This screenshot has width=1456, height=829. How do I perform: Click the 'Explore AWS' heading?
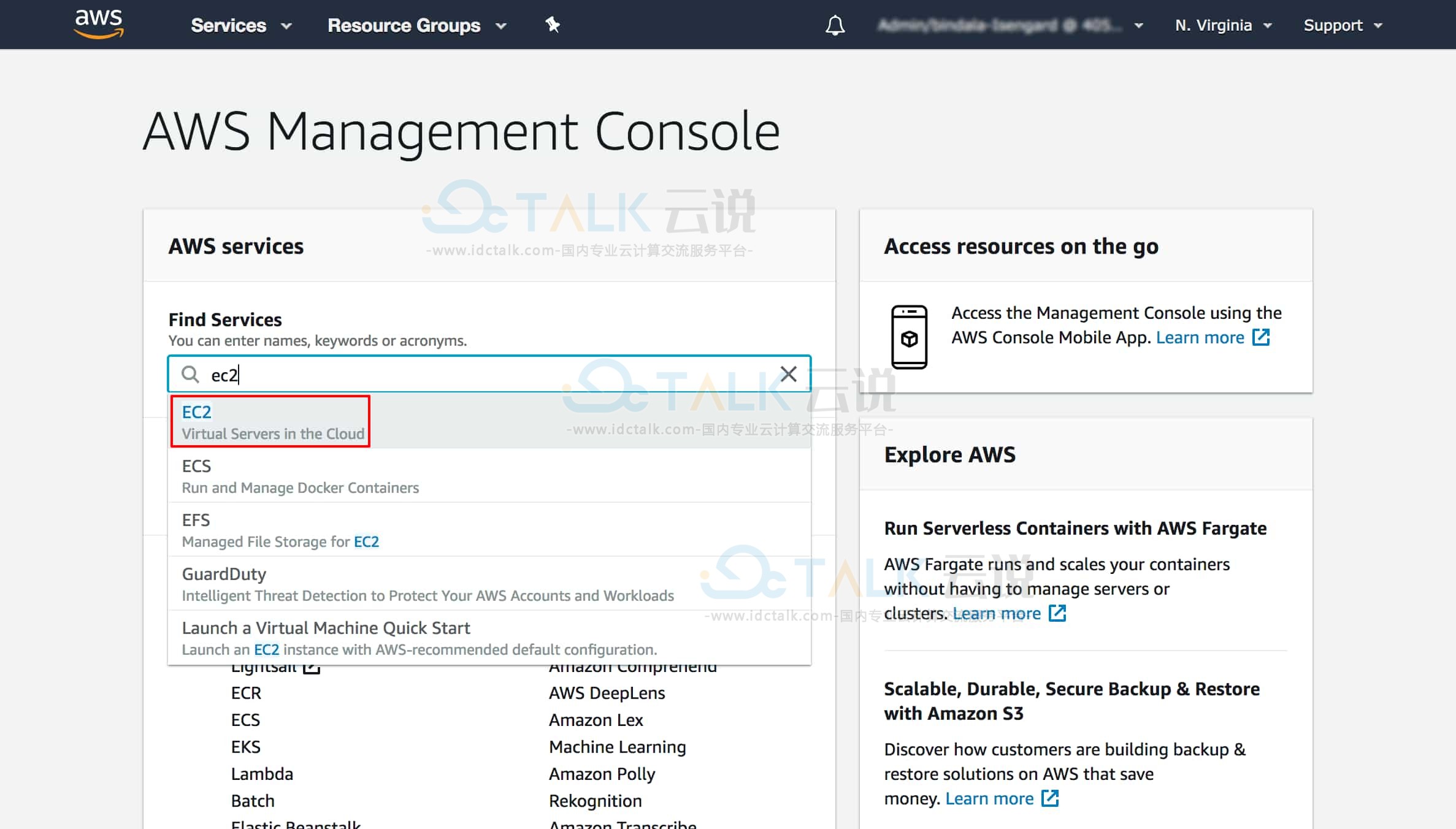pos(949,454)
